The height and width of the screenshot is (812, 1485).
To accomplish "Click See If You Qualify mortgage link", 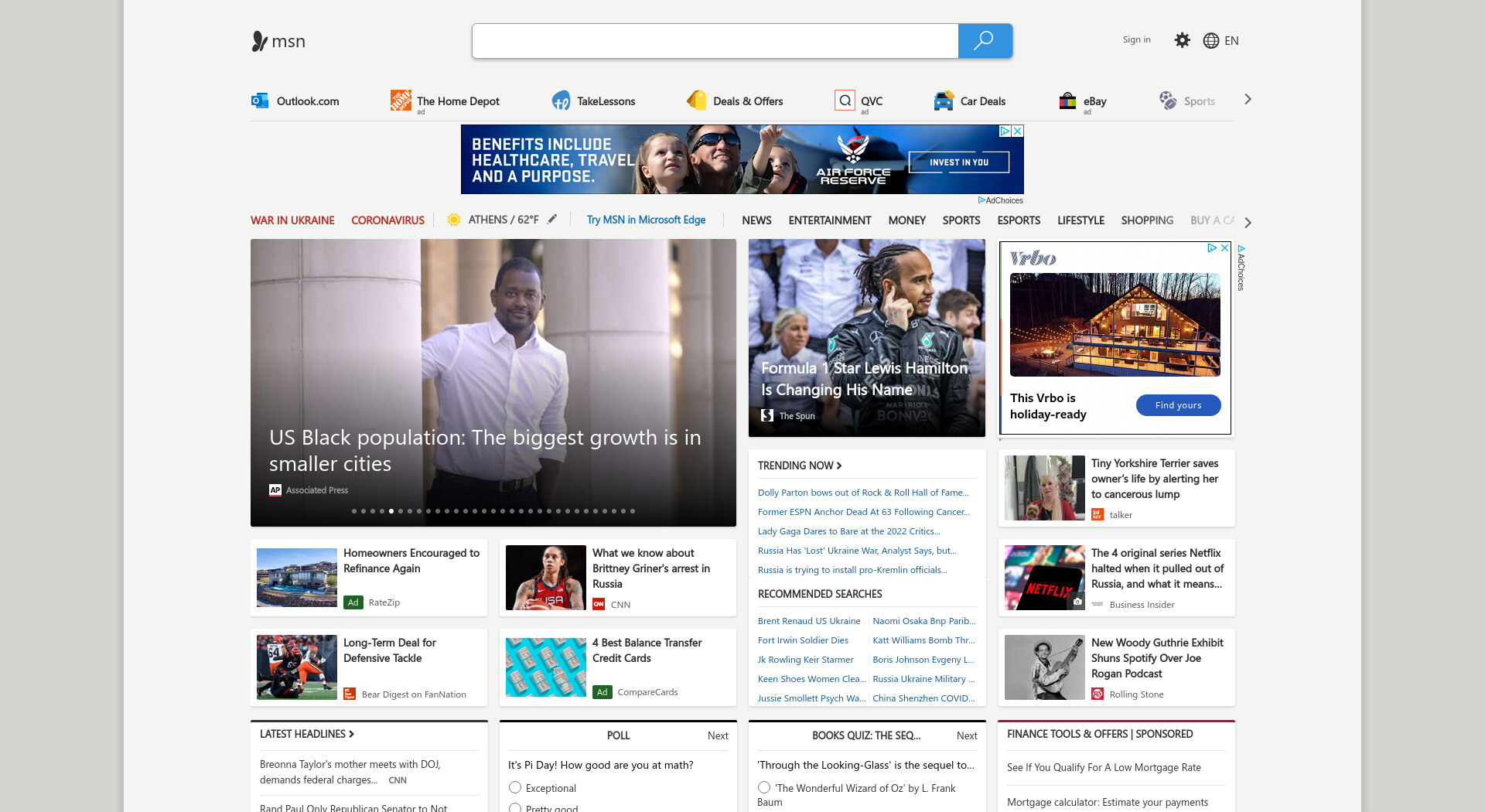I will [1104, 768].
